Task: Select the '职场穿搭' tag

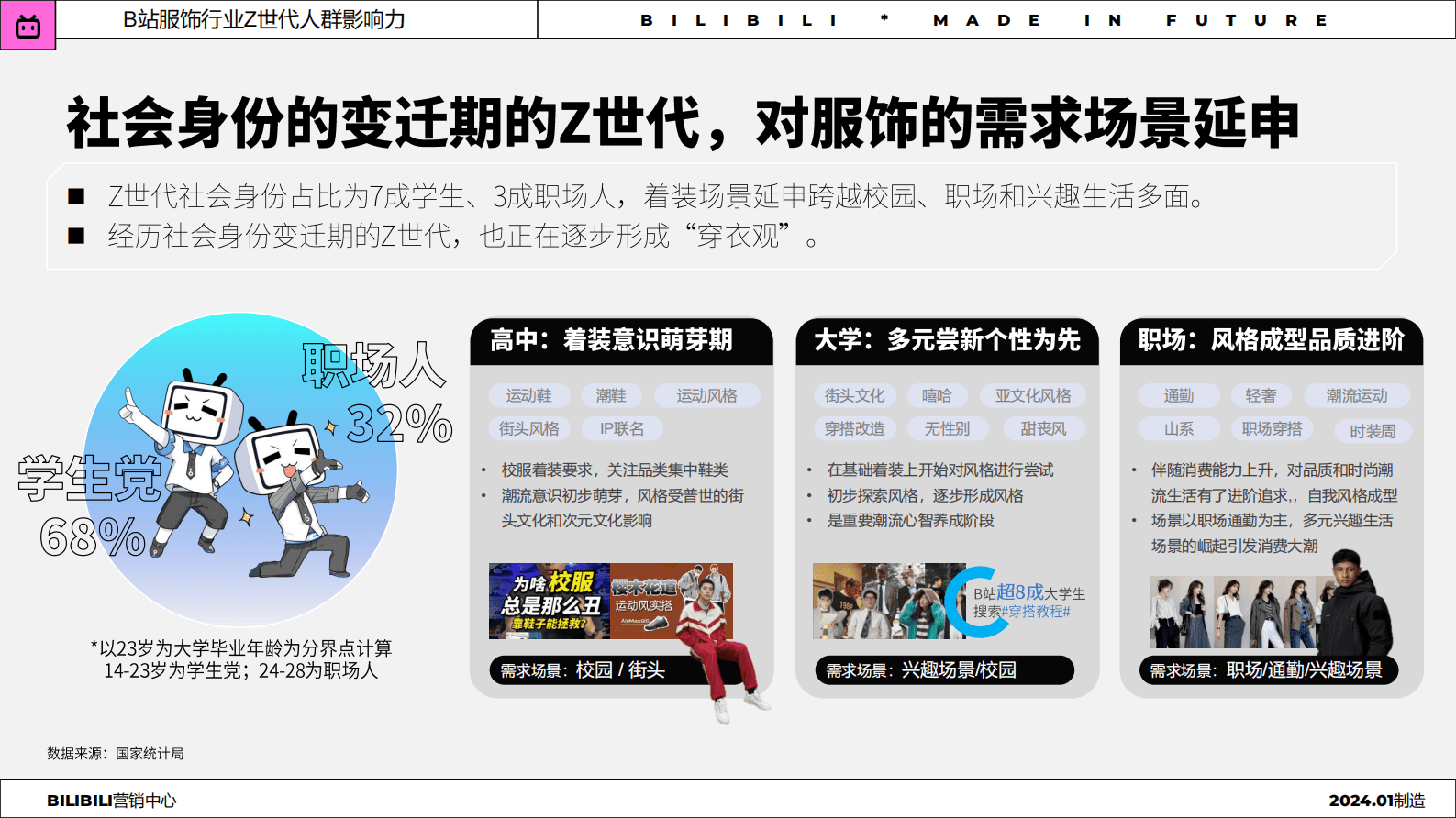Action: pyautogui.click(x=1272, y=428)
